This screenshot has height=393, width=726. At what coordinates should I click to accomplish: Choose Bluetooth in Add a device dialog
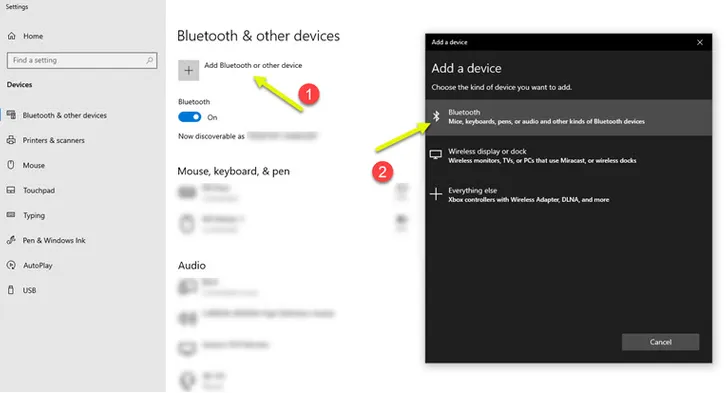click(x=569, y=117)
